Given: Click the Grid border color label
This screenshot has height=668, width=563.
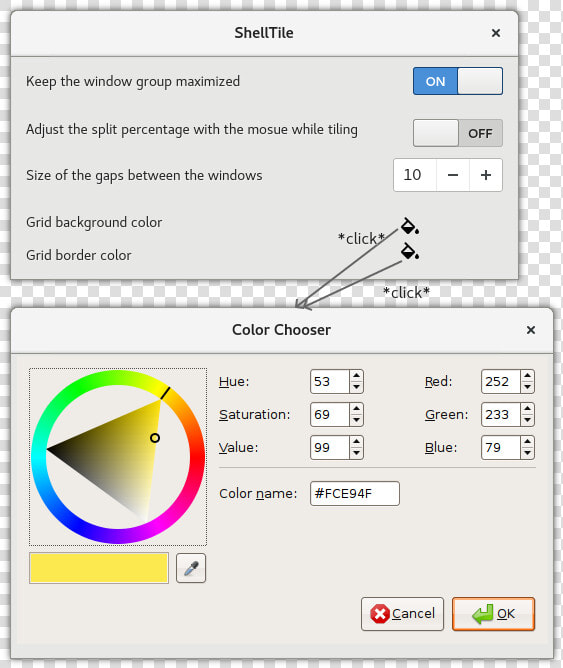Looking at the screenshot, I should [79, 255].
